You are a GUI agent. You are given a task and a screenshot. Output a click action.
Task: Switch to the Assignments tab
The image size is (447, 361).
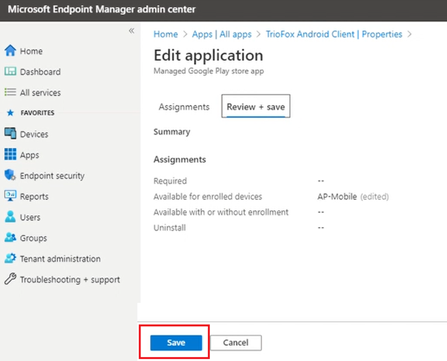tap(184, 107)
